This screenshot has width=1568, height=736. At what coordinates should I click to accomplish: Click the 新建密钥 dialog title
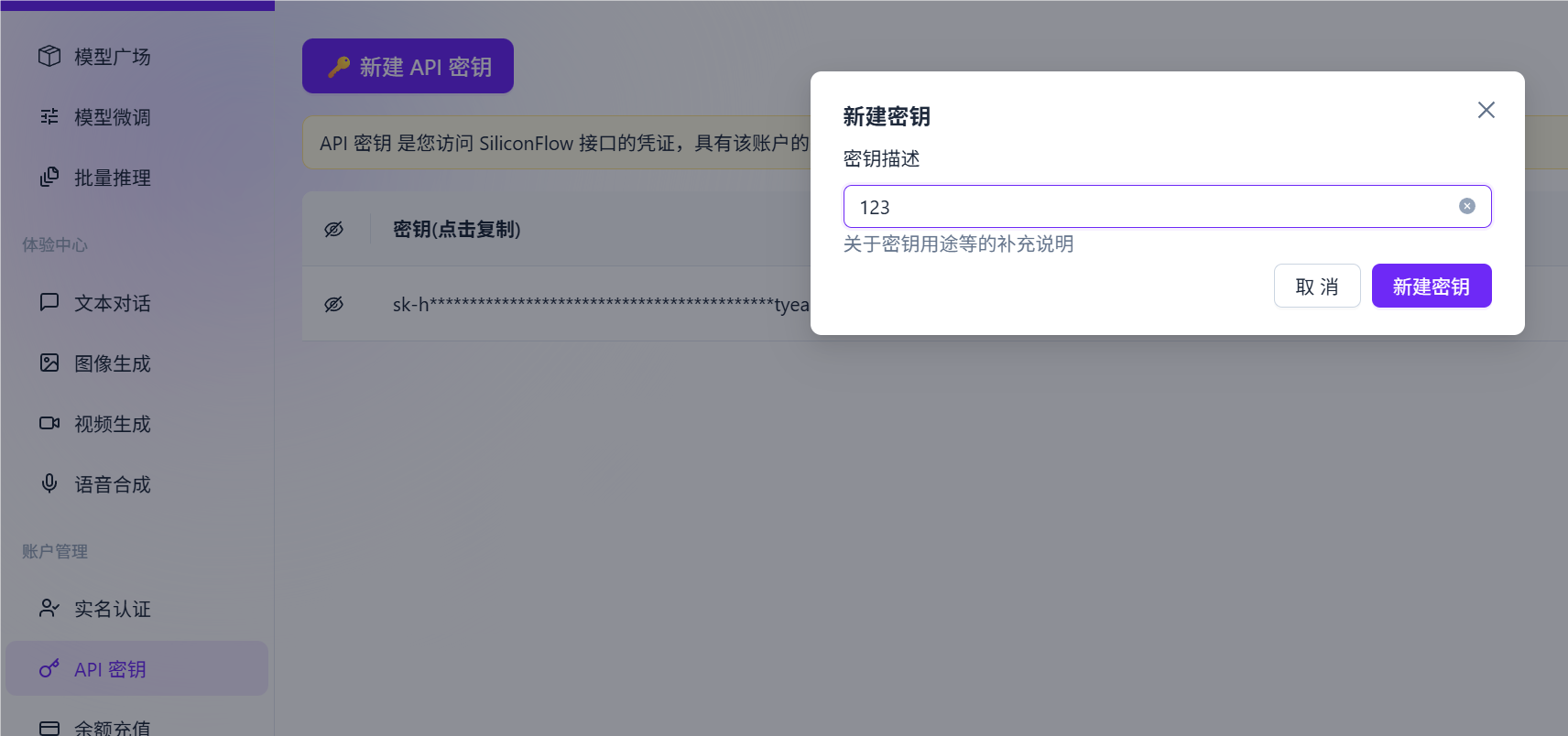887,116
